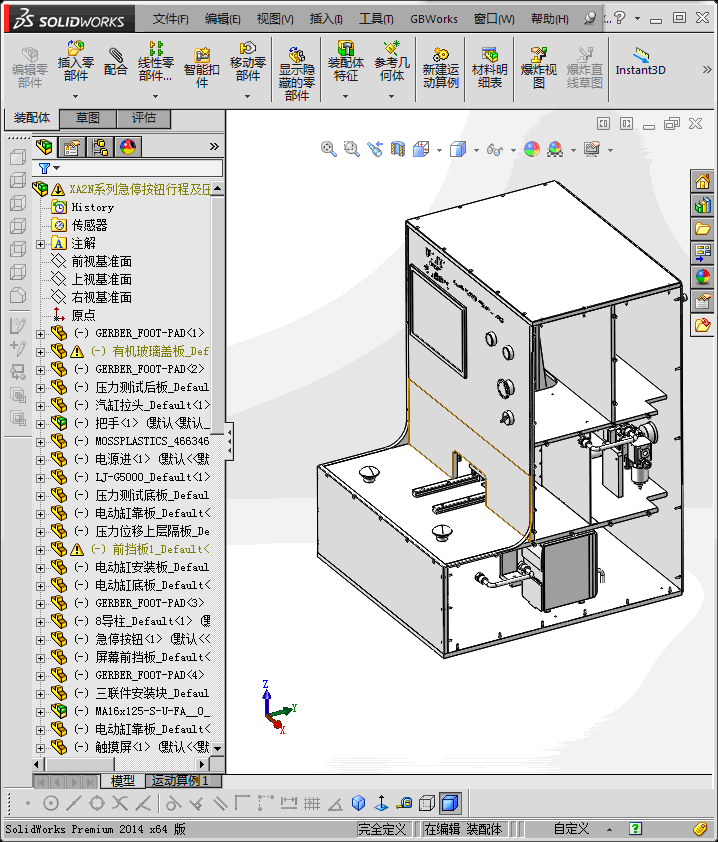Switch to the Sketch (草图) tab

click(x=88, y=118)
